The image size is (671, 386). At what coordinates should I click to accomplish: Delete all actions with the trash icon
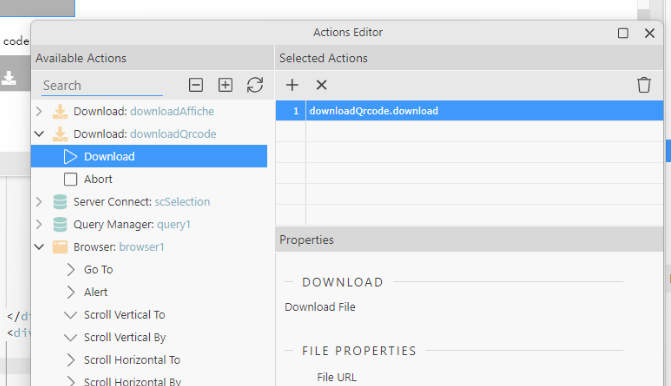[644, 85]
